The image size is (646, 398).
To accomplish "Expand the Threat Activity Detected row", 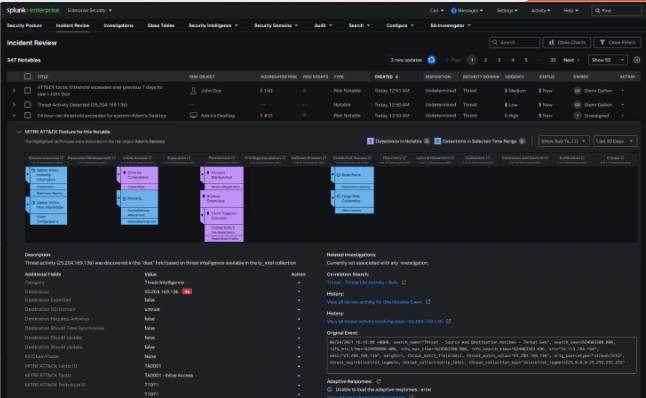I will (14, 105).
